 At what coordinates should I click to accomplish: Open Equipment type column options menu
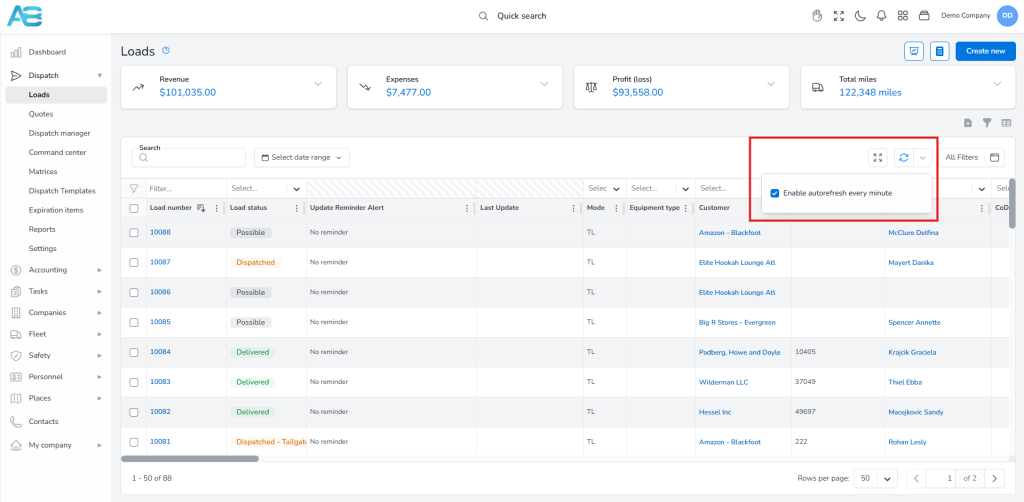pyautogui.click(x=686, y=208)
